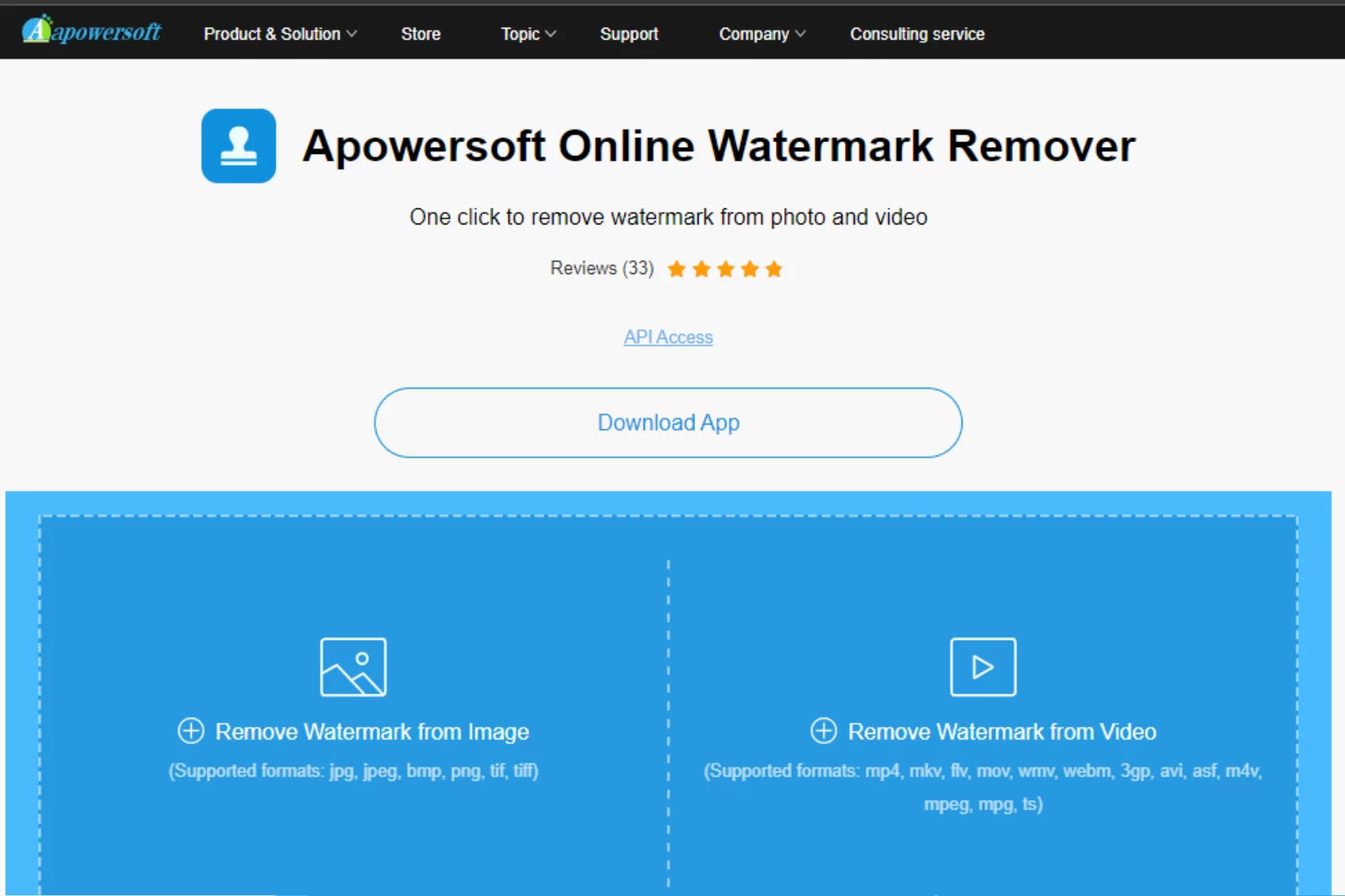Open the Store menu item
The width and height of the screenshot is (1345, 896).
(420, 34)
